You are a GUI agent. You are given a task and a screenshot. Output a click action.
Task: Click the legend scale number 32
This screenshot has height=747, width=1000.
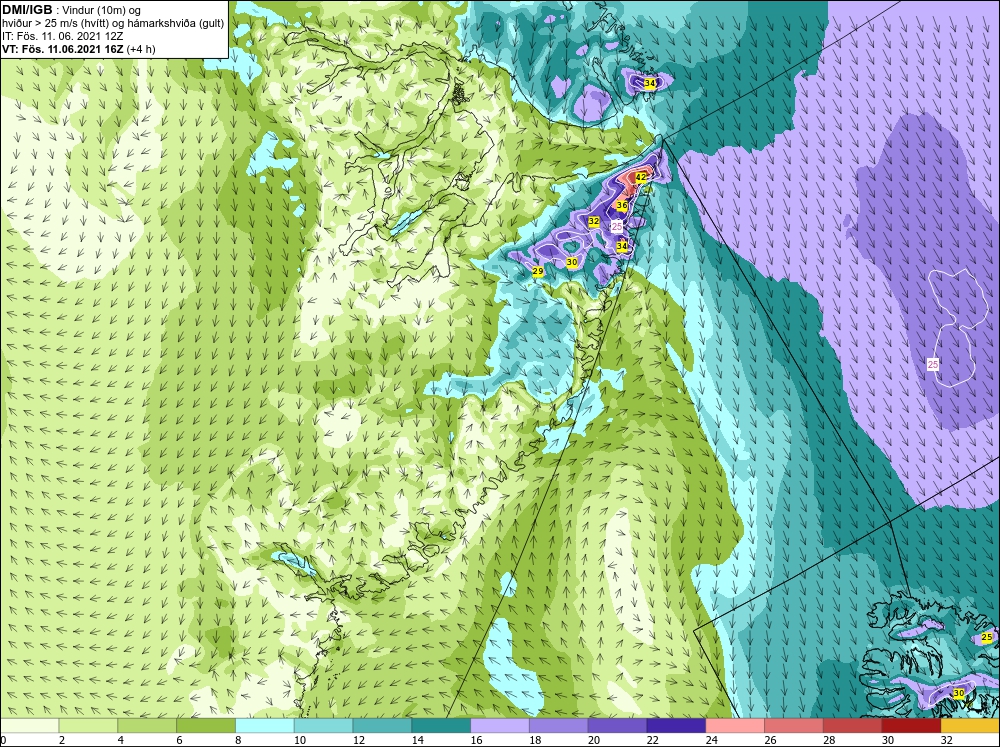[x=947, y=740]
